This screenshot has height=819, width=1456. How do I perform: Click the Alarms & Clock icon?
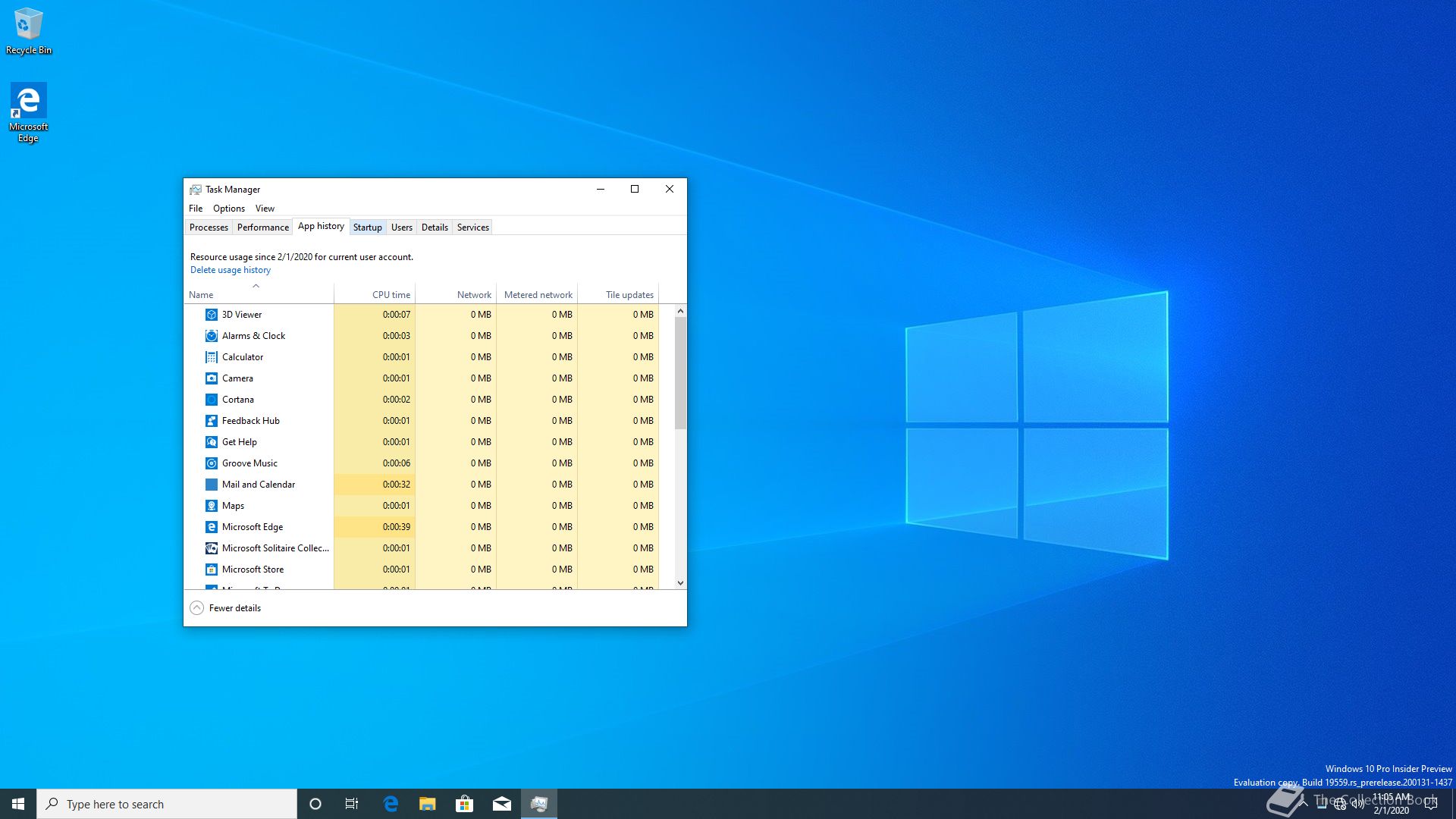[x=212, y=336]
